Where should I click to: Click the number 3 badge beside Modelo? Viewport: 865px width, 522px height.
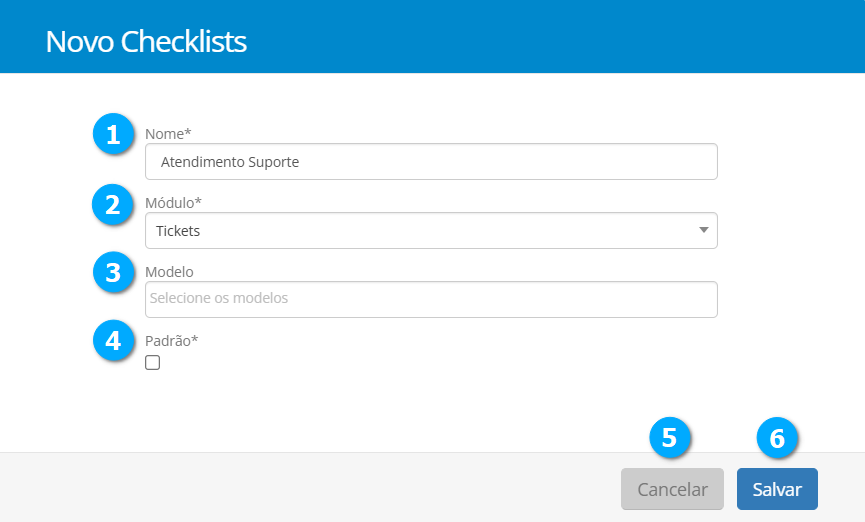(x=113, y=272)
